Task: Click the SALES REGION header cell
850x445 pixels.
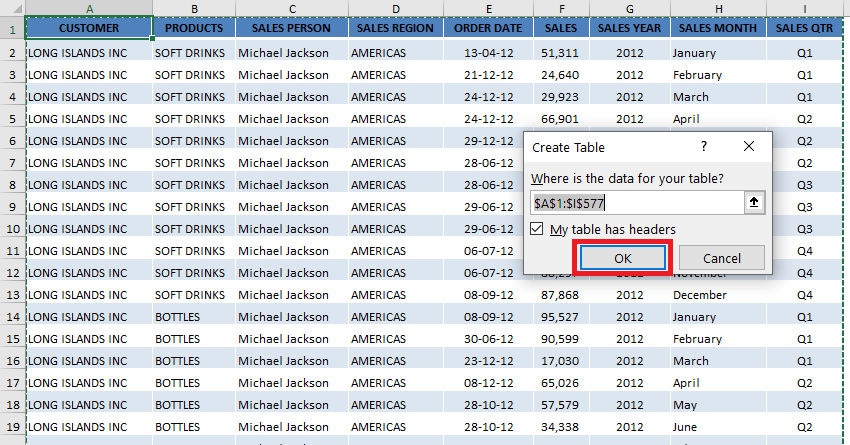Action: [x=395, y=28]
